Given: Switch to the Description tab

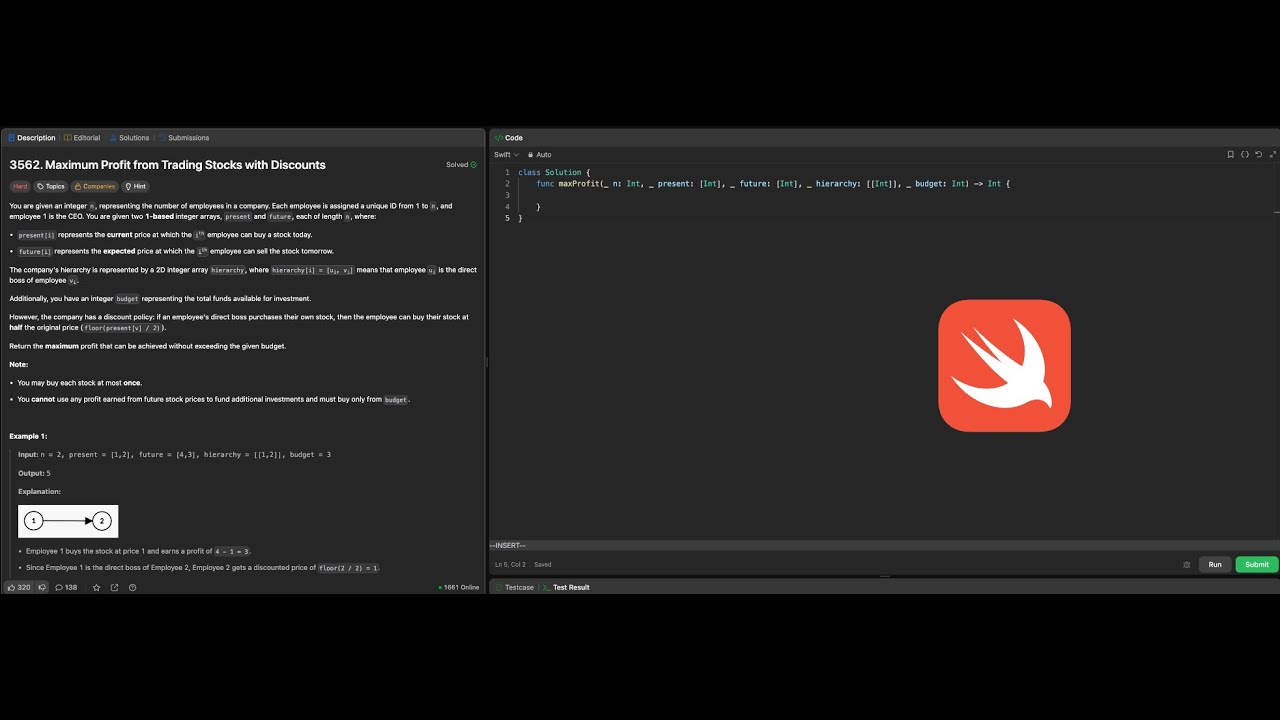Looking at the screenshot, I should coord(32,138).
